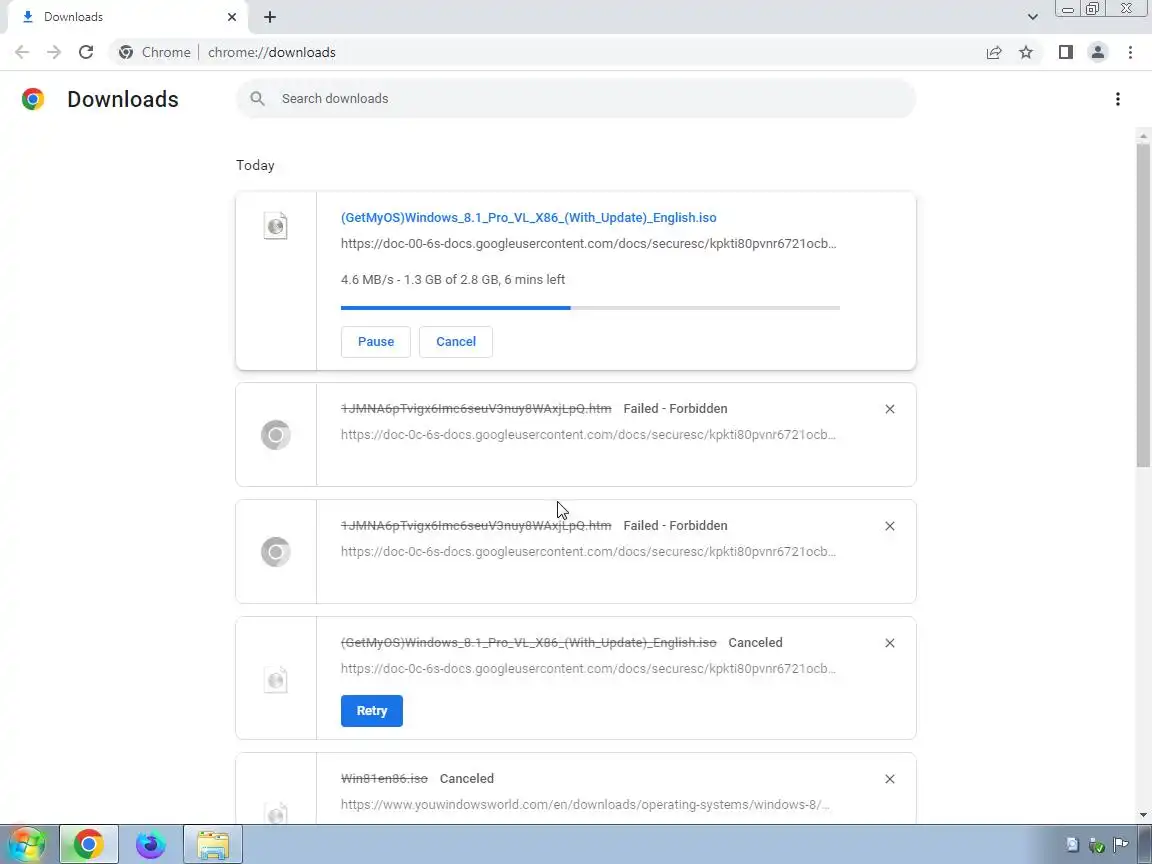The height and width of the screenshot is (864, 1152).
Task: Click the 'Today' date heading
Action: 255,165
